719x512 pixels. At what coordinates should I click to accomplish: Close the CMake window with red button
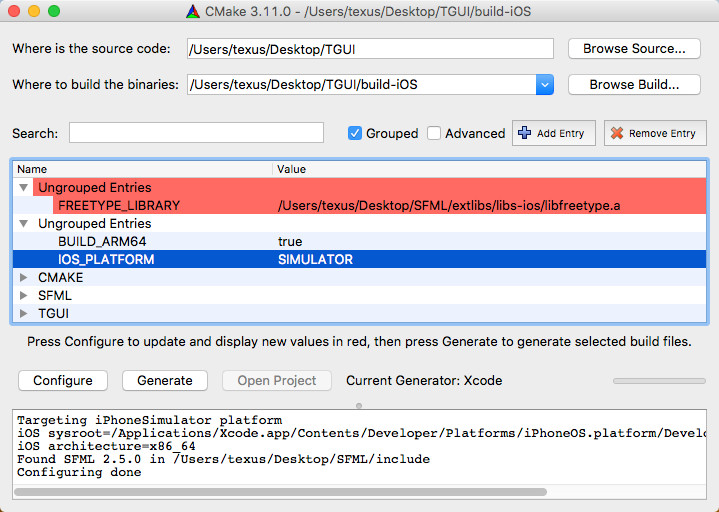click(14, 11)
